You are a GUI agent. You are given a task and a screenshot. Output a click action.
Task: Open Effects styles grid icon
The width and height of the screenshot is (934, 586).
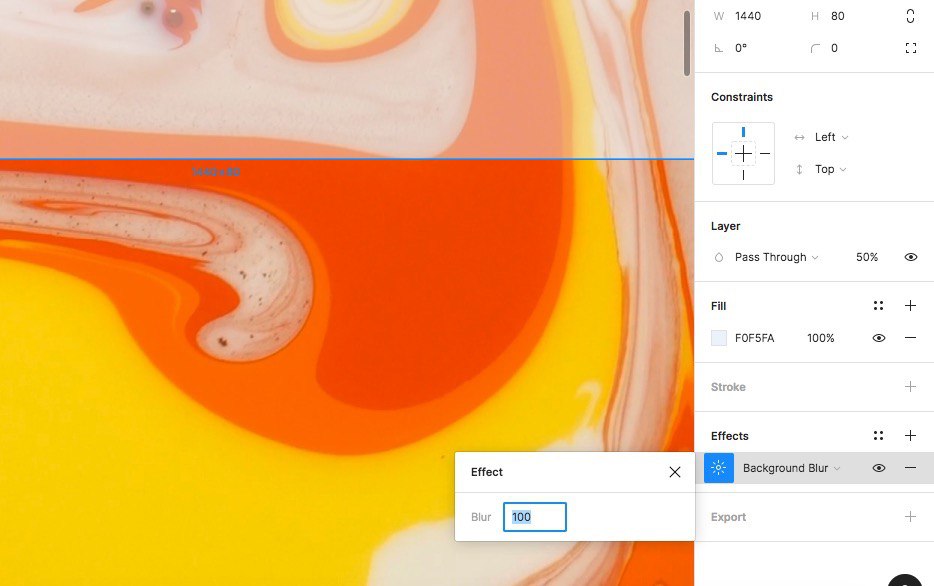878,435
